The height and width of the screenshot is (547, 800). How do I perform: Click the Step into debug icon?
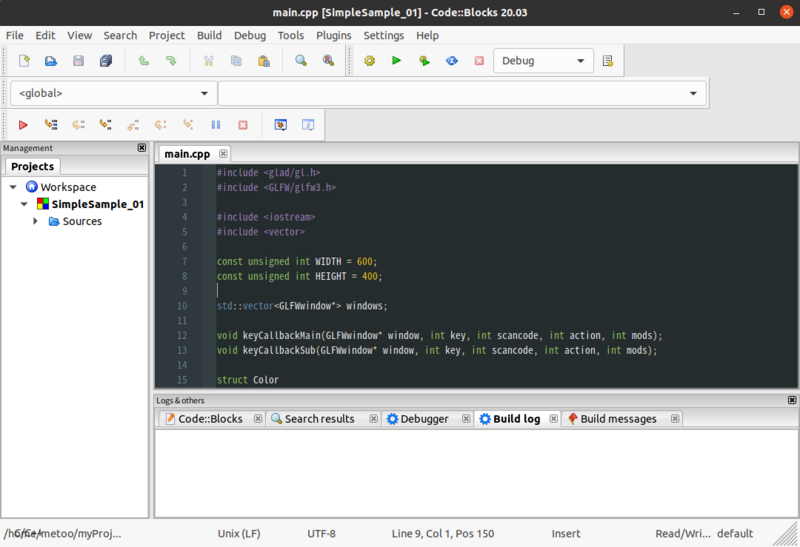pos(106,125)
